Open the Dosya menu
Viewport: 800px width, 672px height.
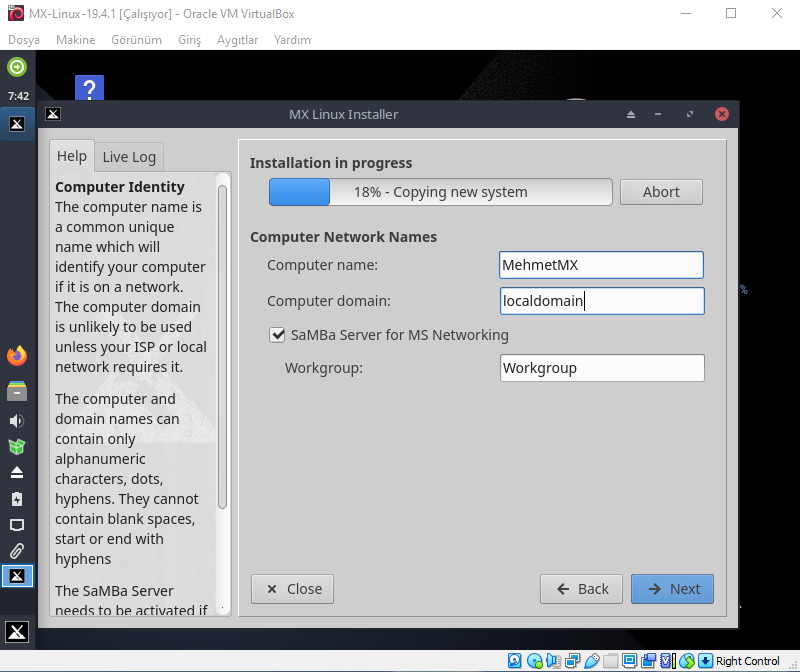pos(24,40)
